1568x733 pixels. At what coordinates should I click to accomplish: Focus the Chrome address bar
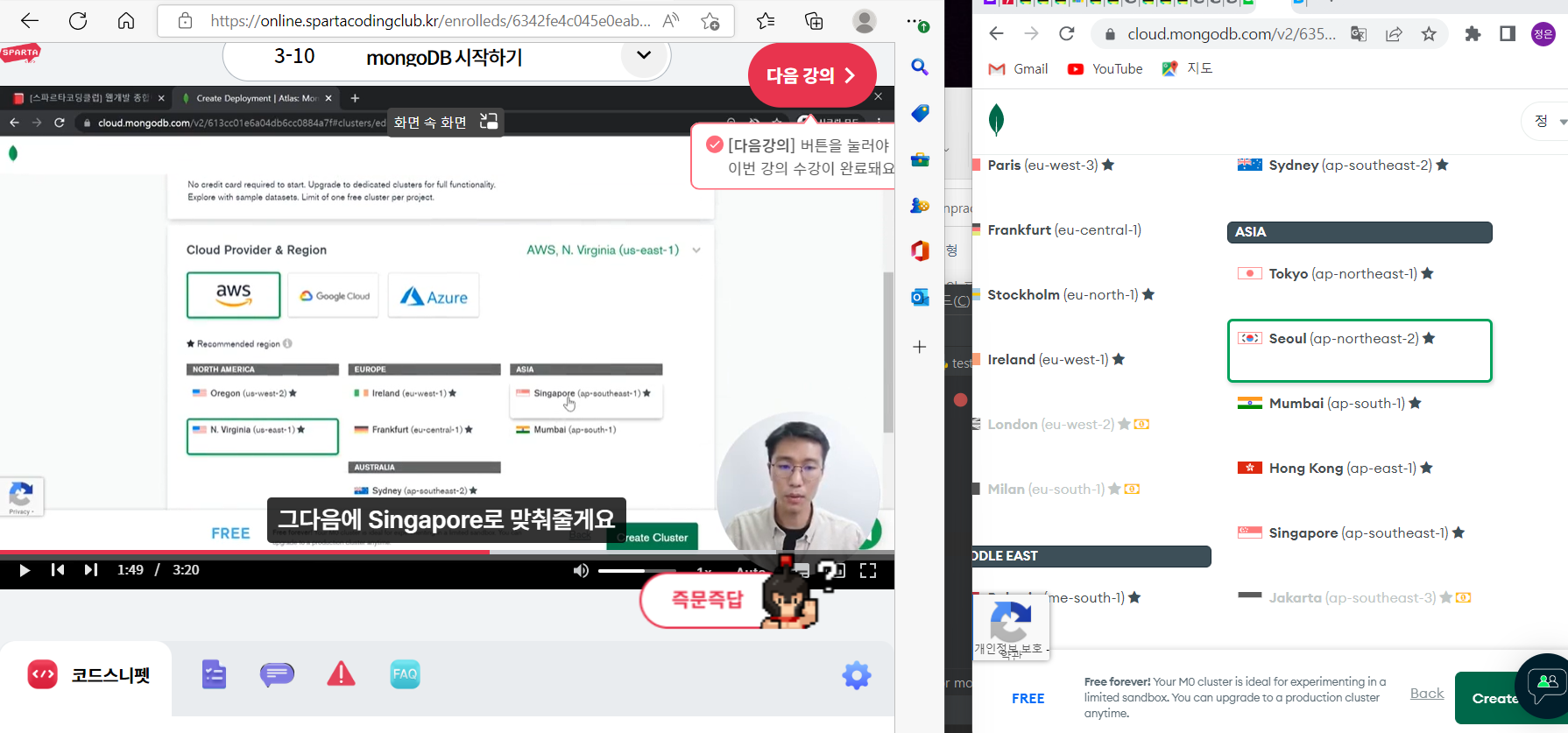point(1231,34)
